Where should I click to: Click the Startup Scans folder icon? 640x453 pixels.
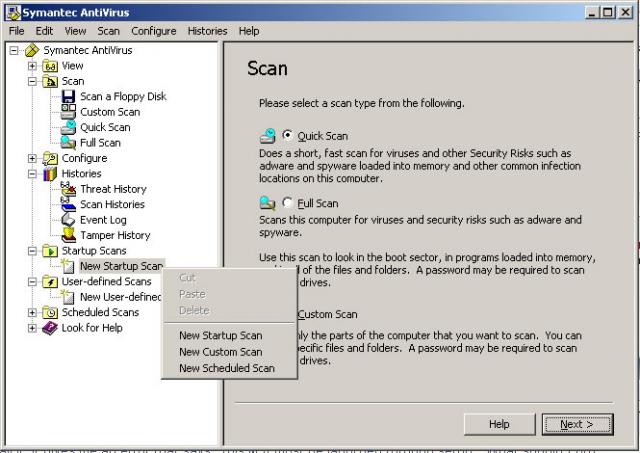(x=50, y=251)
